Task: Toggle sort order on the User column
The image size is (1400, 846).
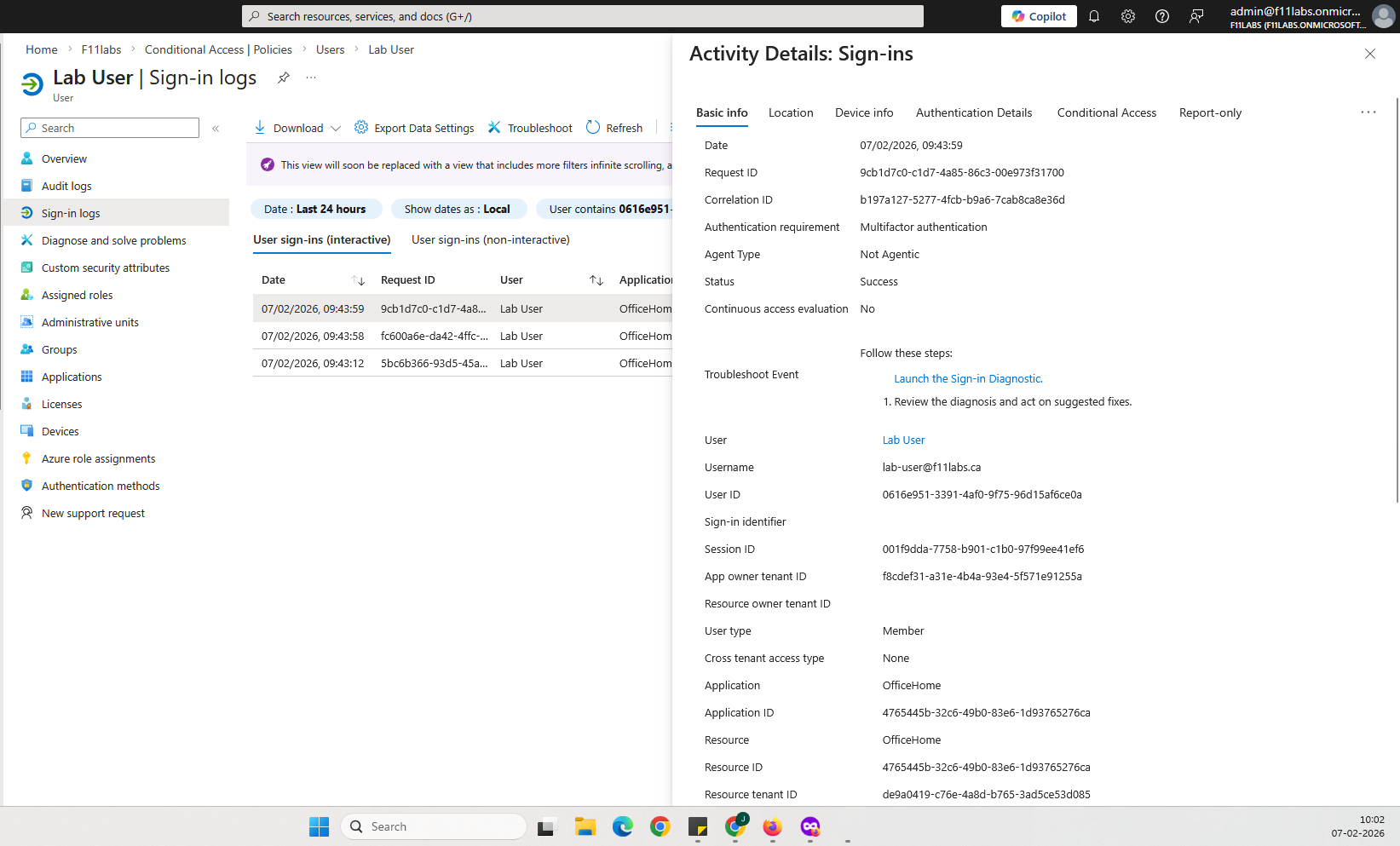Action: tap(595, 279)
